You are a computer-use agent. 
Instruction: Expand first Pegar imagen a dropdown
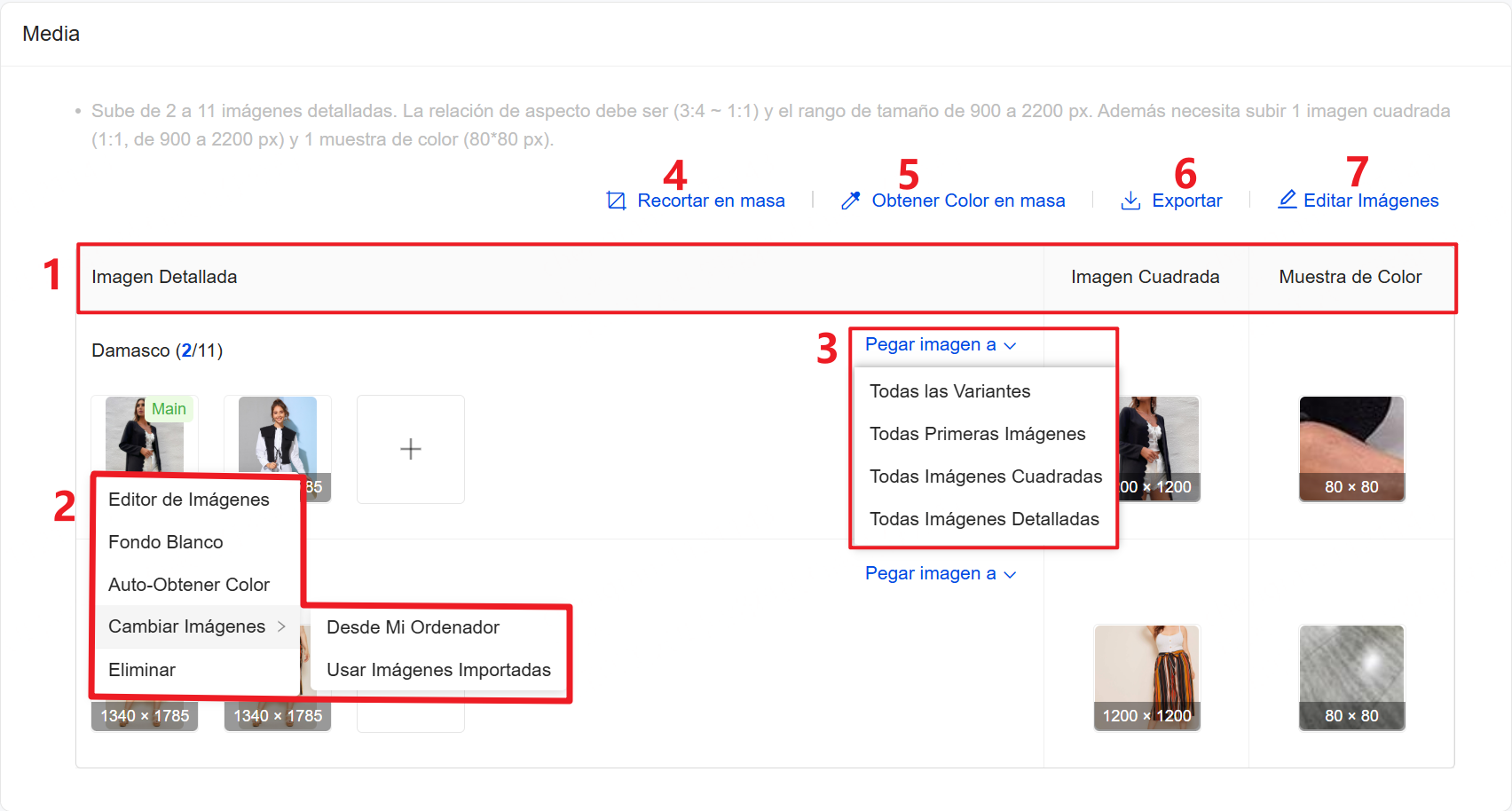pos(940,344)
